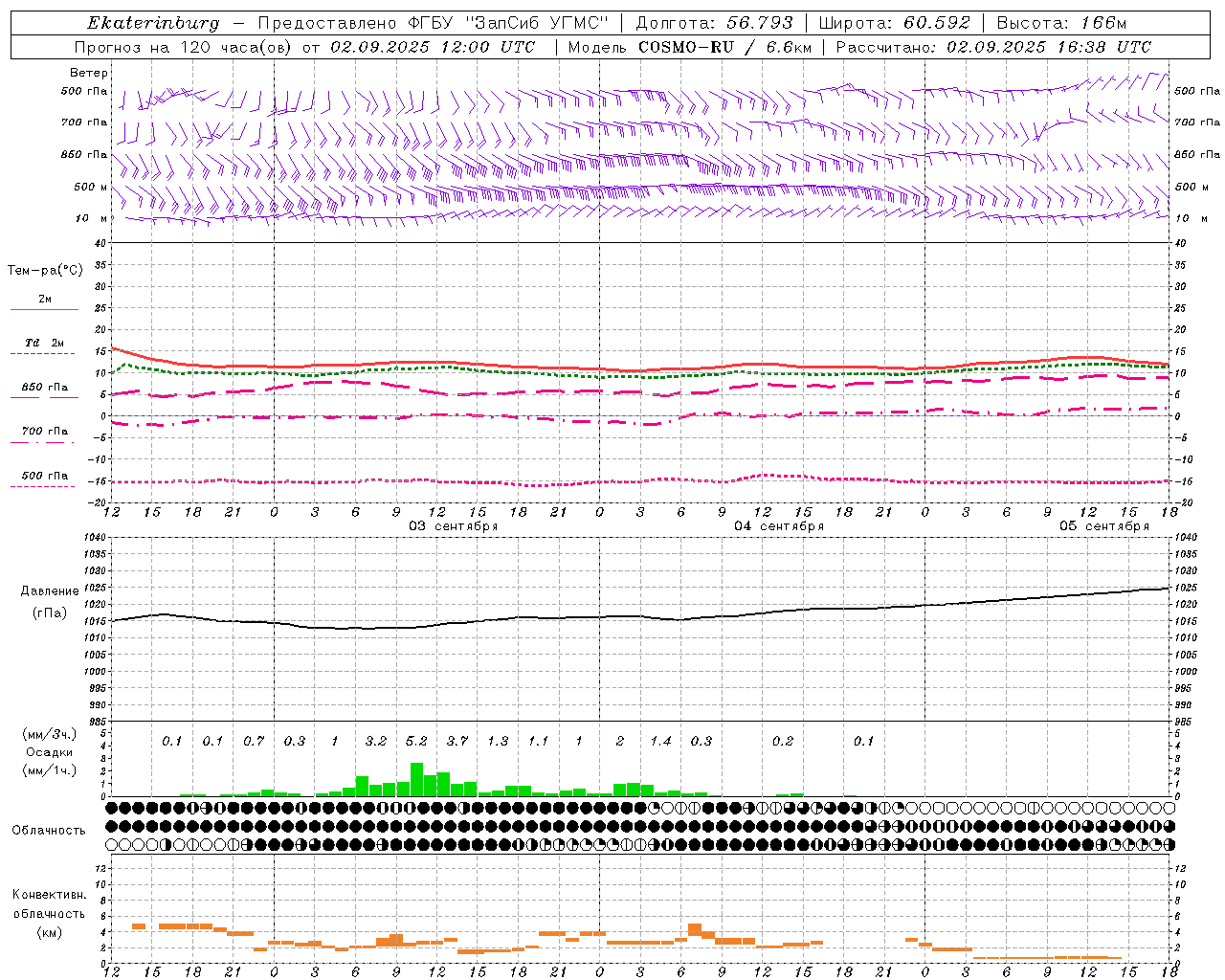Click the '1.1' three-hour precipitation value

point(539,742)
